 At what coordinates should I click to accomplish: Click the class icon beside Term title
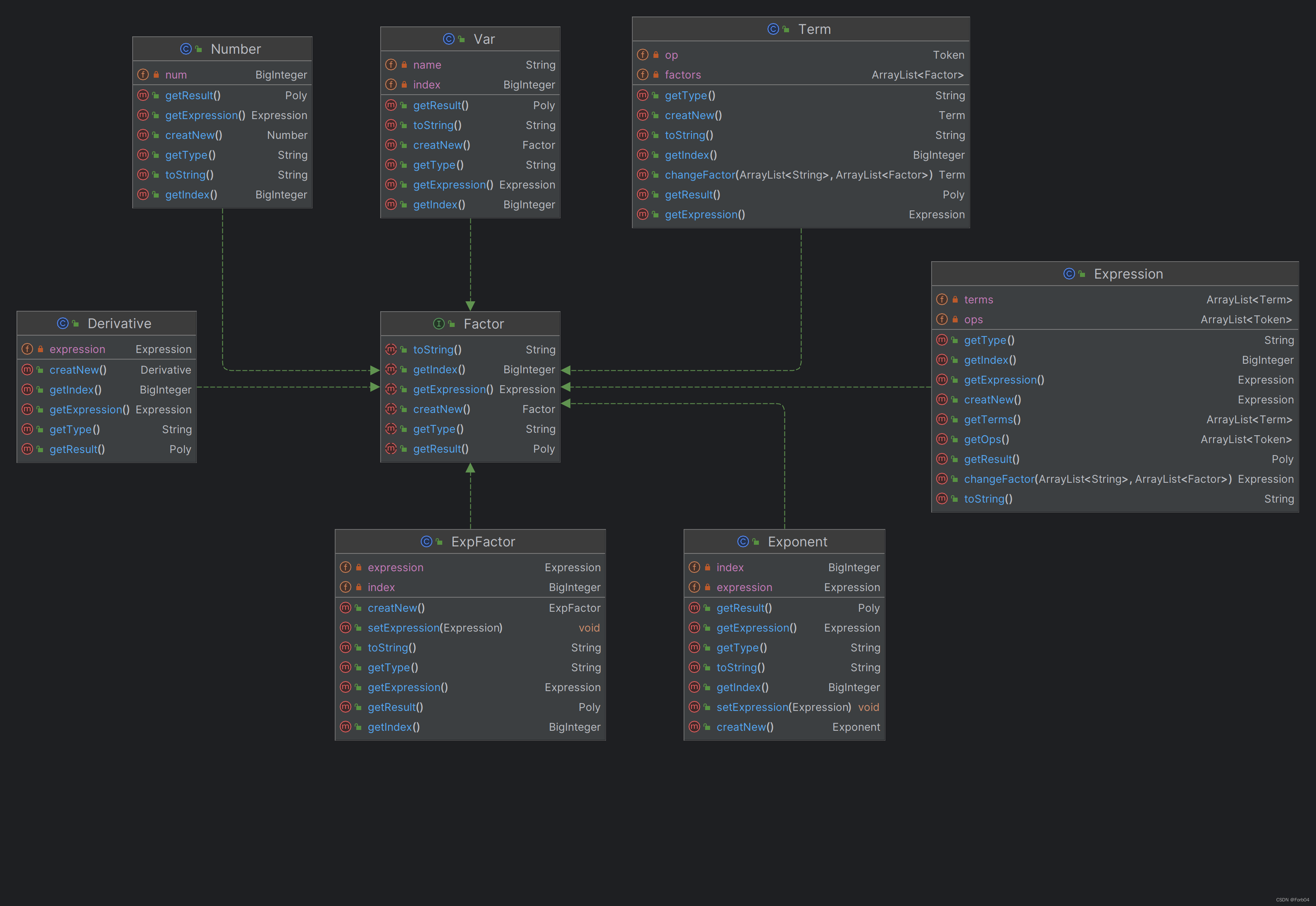tap(773, 29)
